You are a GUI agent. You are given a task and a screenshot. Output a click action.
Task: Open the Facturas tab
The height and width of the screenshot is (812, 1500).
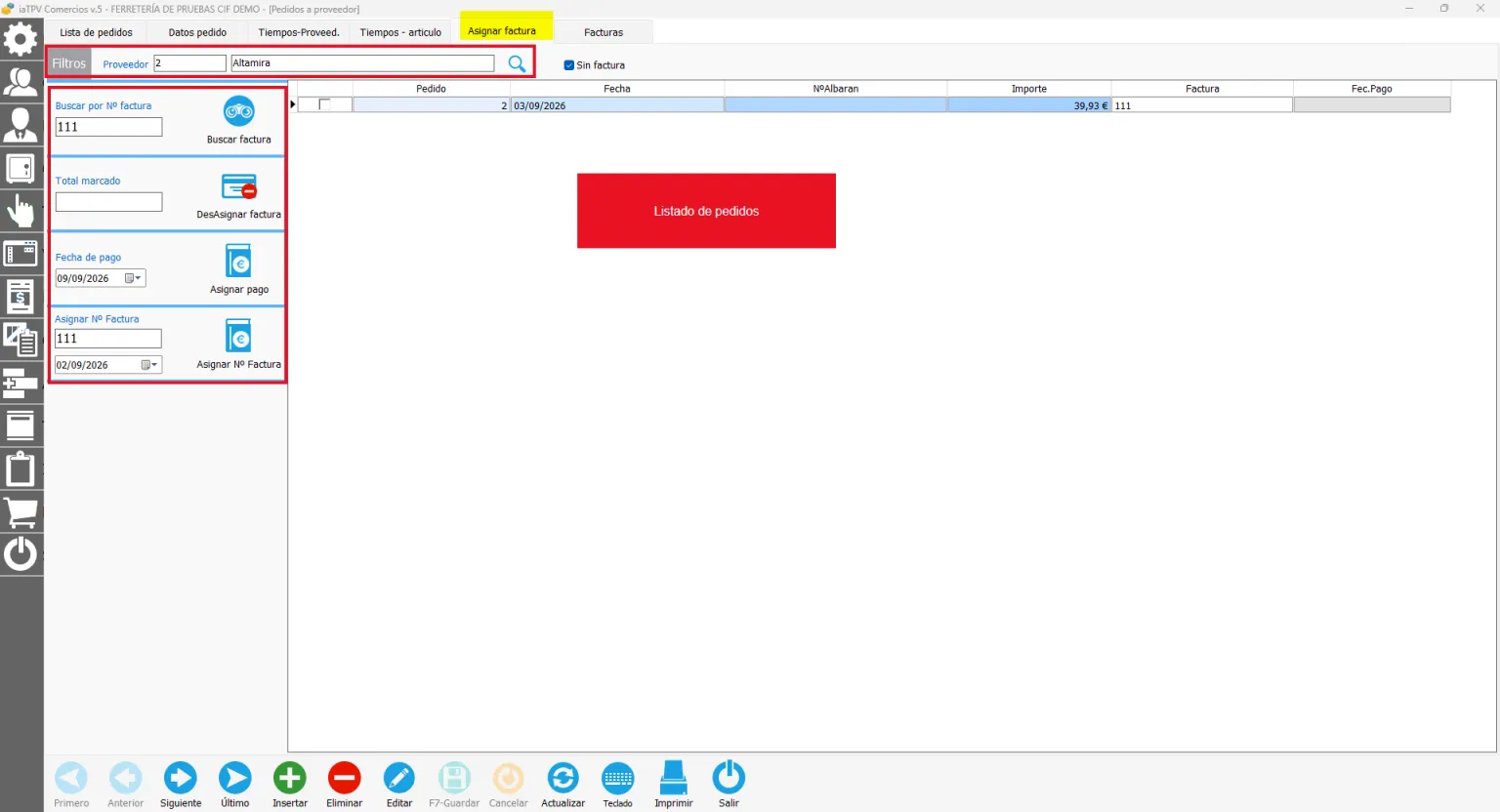pos(604,32)
